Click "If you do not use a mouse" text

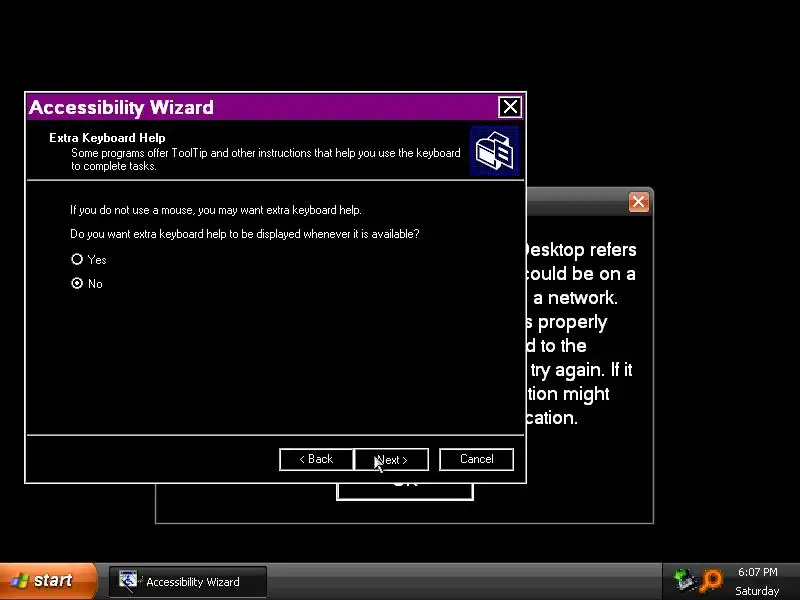point(216,210)
